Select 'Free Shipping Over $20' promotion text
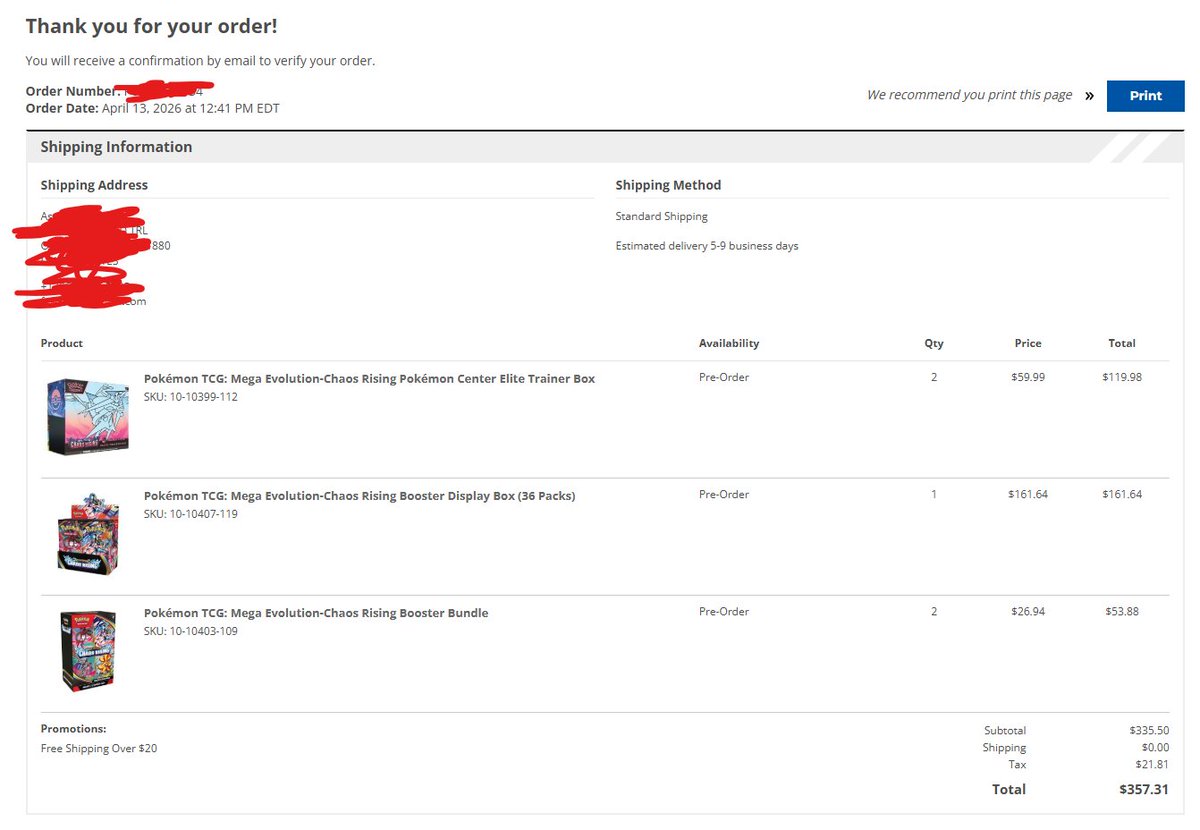 (x=99, y=748)
